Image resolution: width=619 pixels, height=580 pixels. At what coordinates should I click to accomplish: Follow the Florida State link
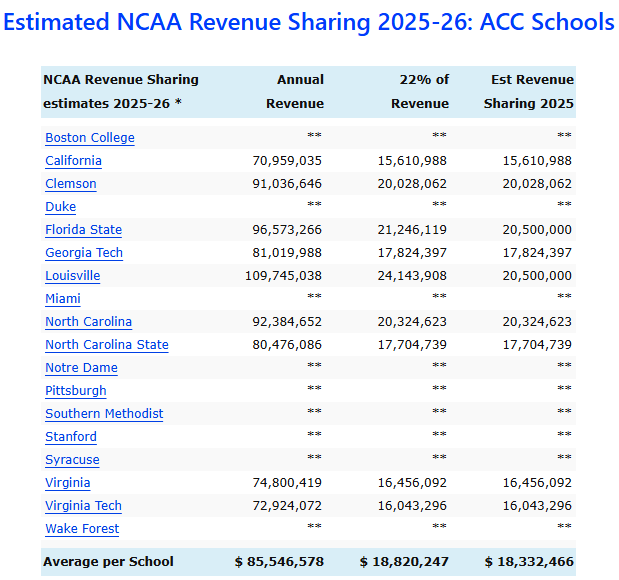pos(83,230)
